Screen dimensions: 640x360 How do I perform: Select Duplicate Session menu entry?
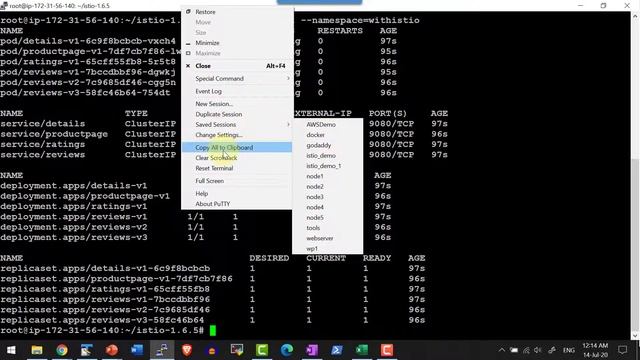pos(237,114)
